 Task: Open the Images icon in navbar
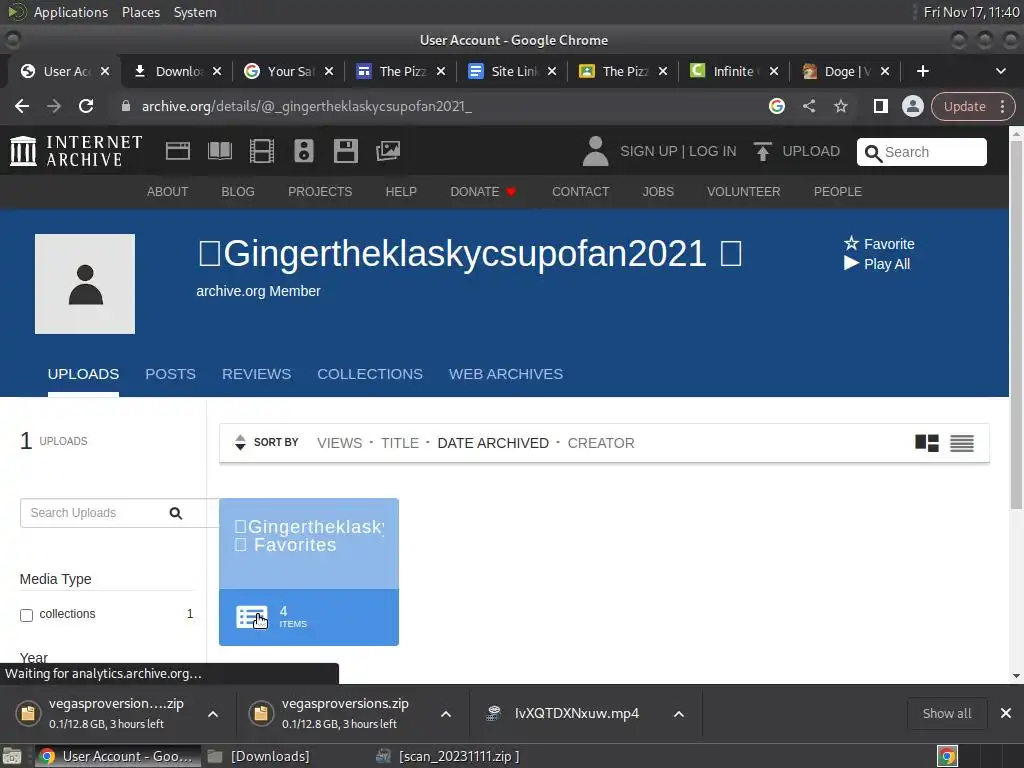coord(388,151)
